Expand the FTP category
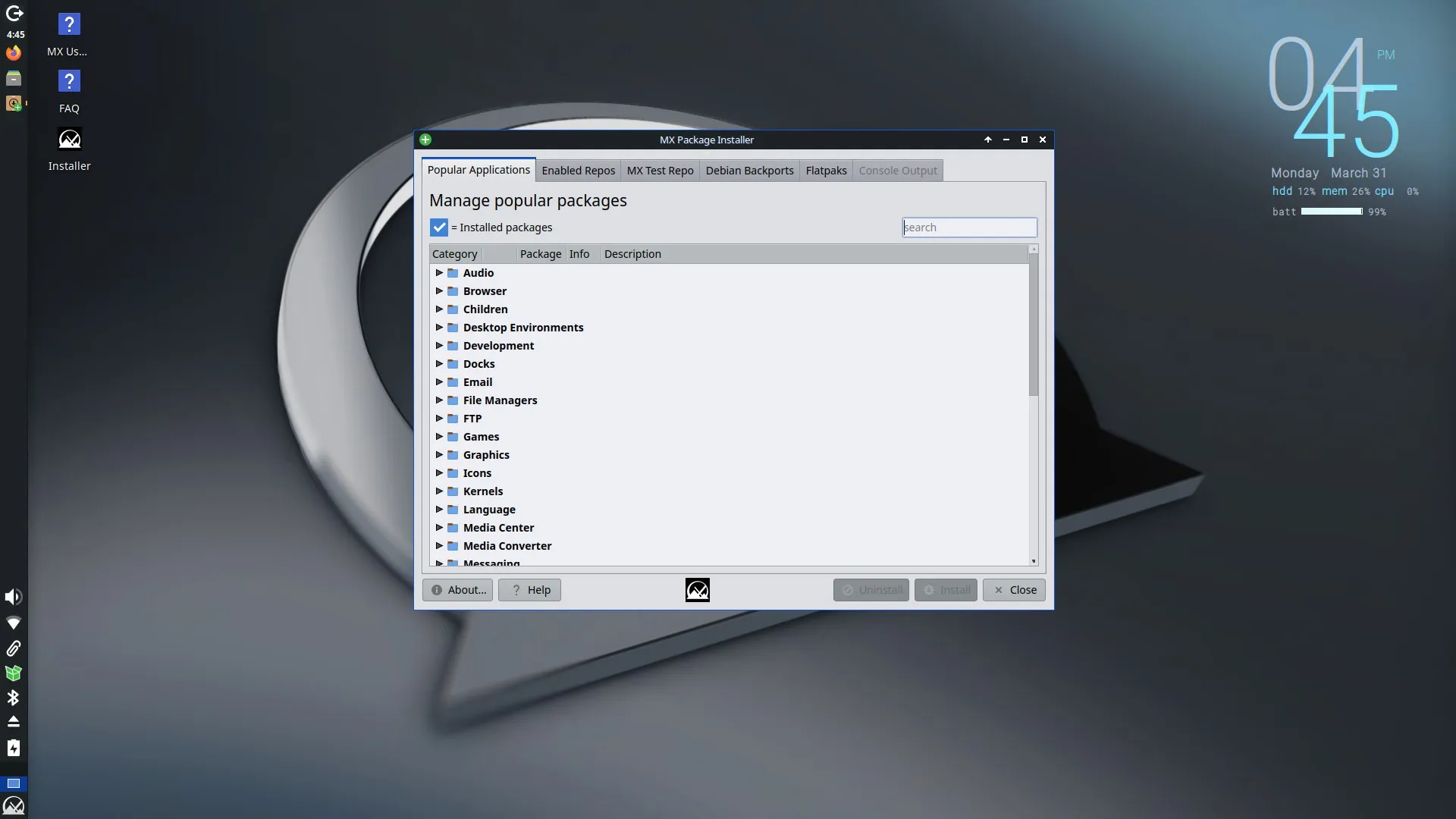The width and height of the screenshot is (1456, 819). coord(439,419)
